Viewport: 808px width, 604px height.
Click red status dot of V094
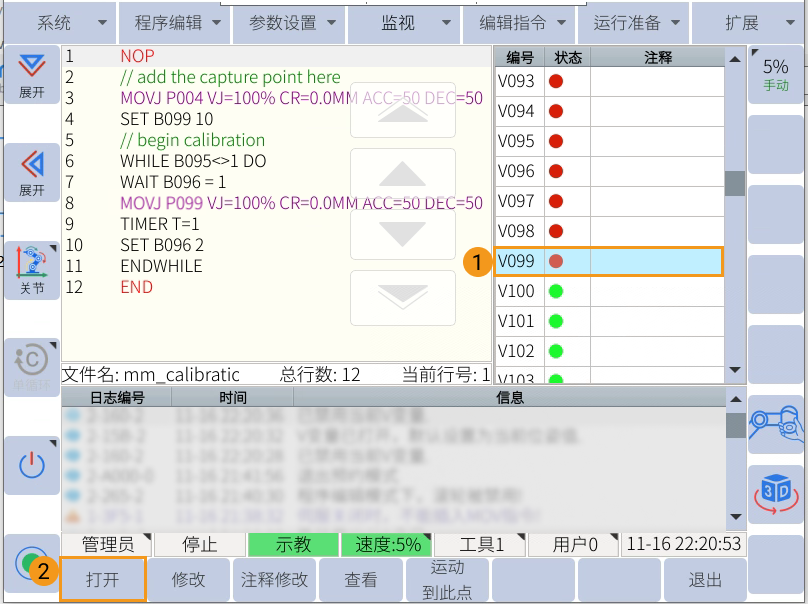click(x=556, y=111)
